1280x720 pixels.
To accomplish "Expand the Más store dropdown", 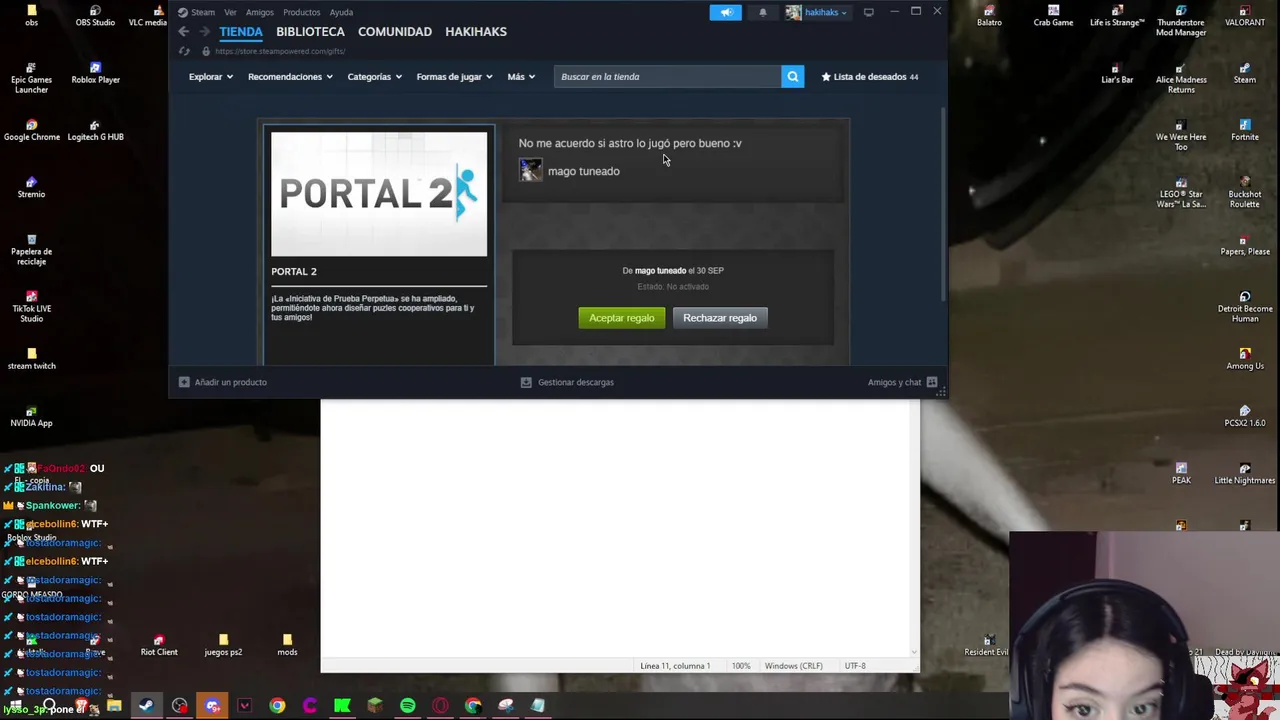I will 521,76.
